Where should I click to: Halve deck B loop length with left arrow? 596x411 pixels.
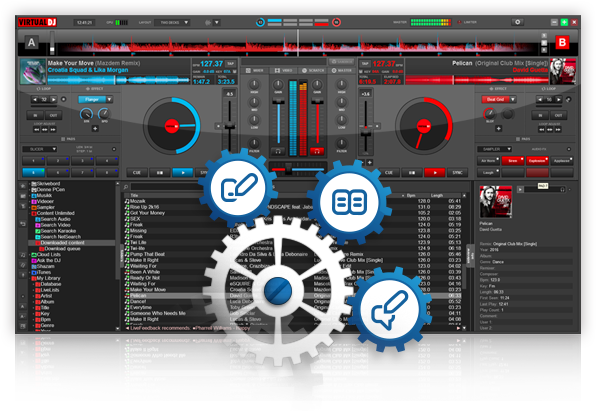pos(540,100)
